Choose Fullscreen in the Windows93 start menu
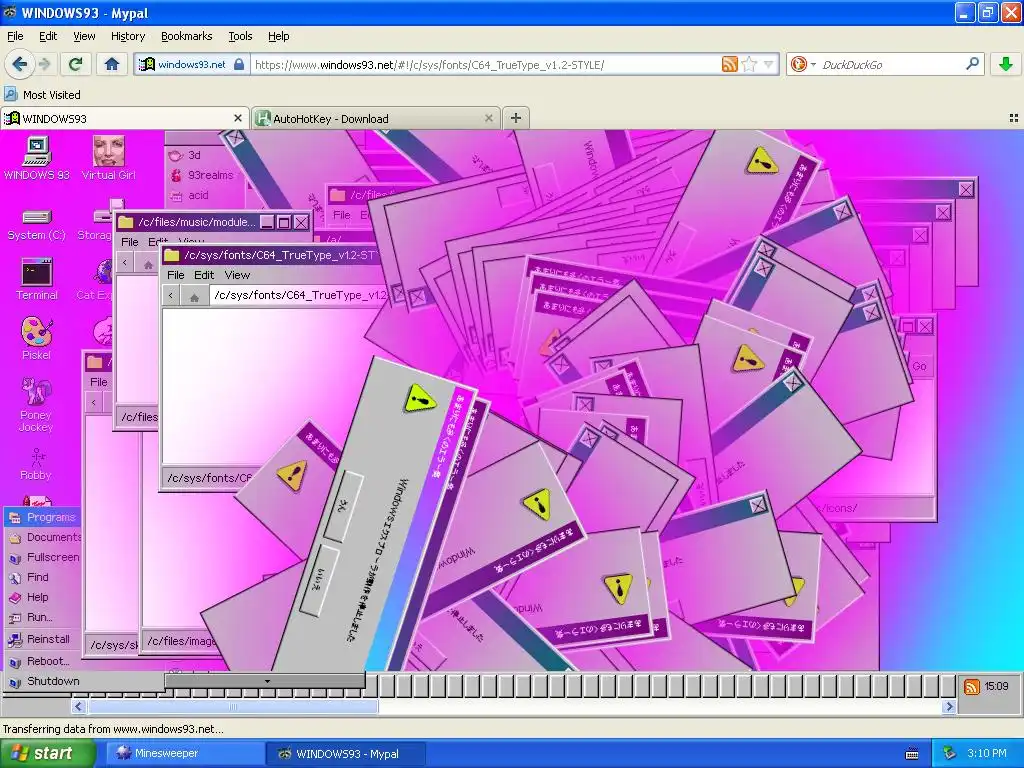 pos(43,557)
